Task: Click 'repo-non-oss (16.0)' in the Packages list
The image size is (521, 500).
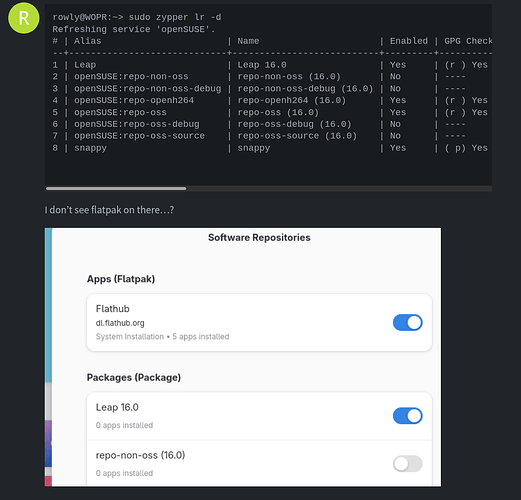Action: 140,455
